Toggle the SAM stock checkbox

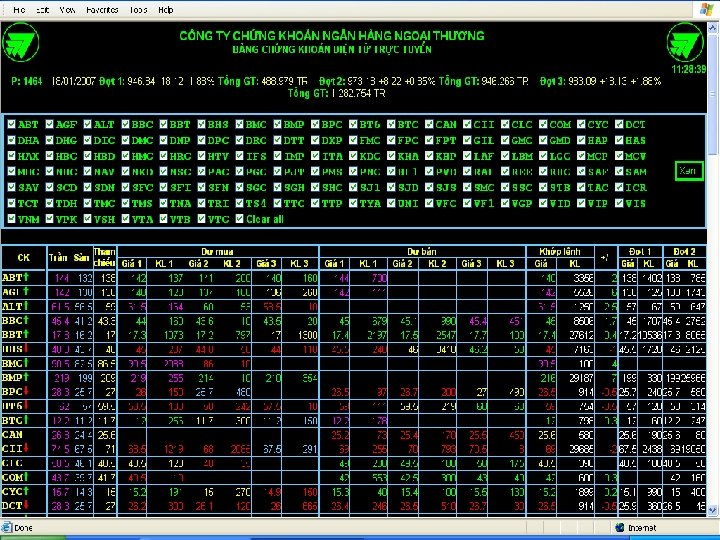tap(619, 171)
